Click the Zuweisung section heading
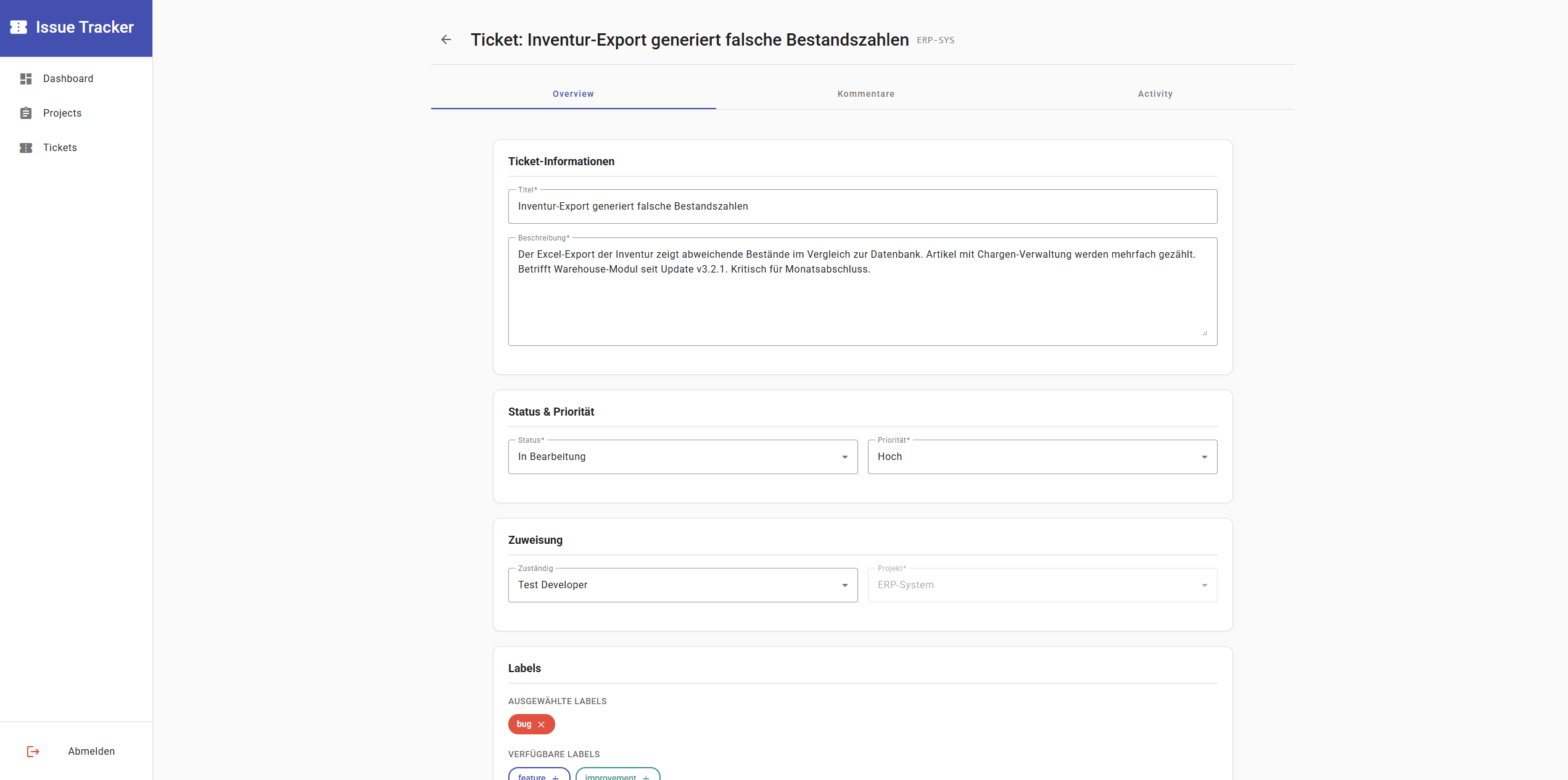1568x780 pixels. coord(535,540)
